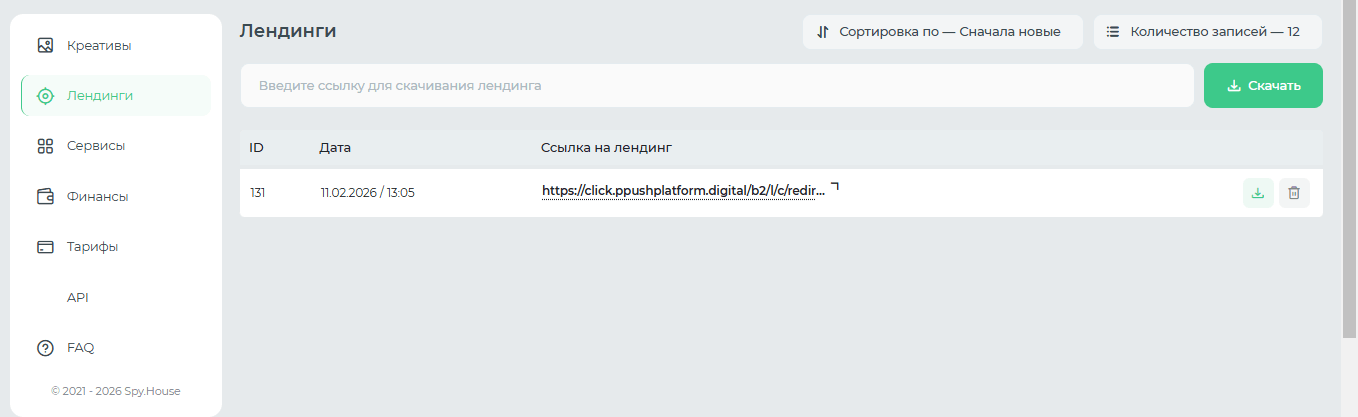
Task: Open the API menu item
Action: tap(78, 297)
